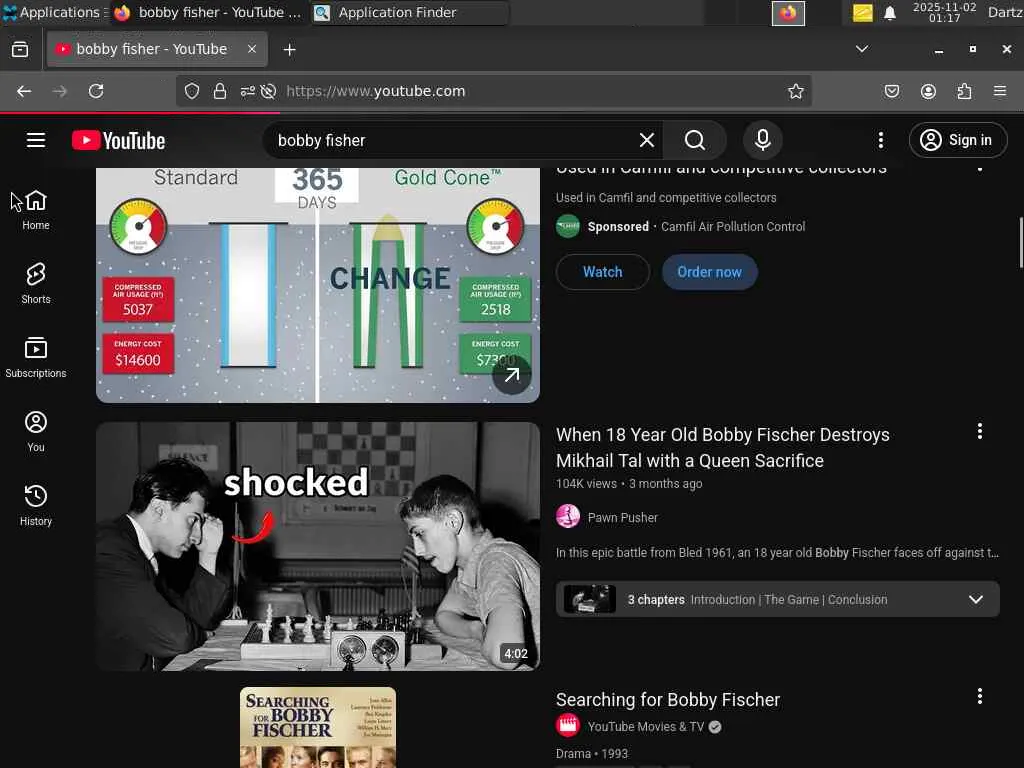Open the Pawn Pusher channel name link

622,517
